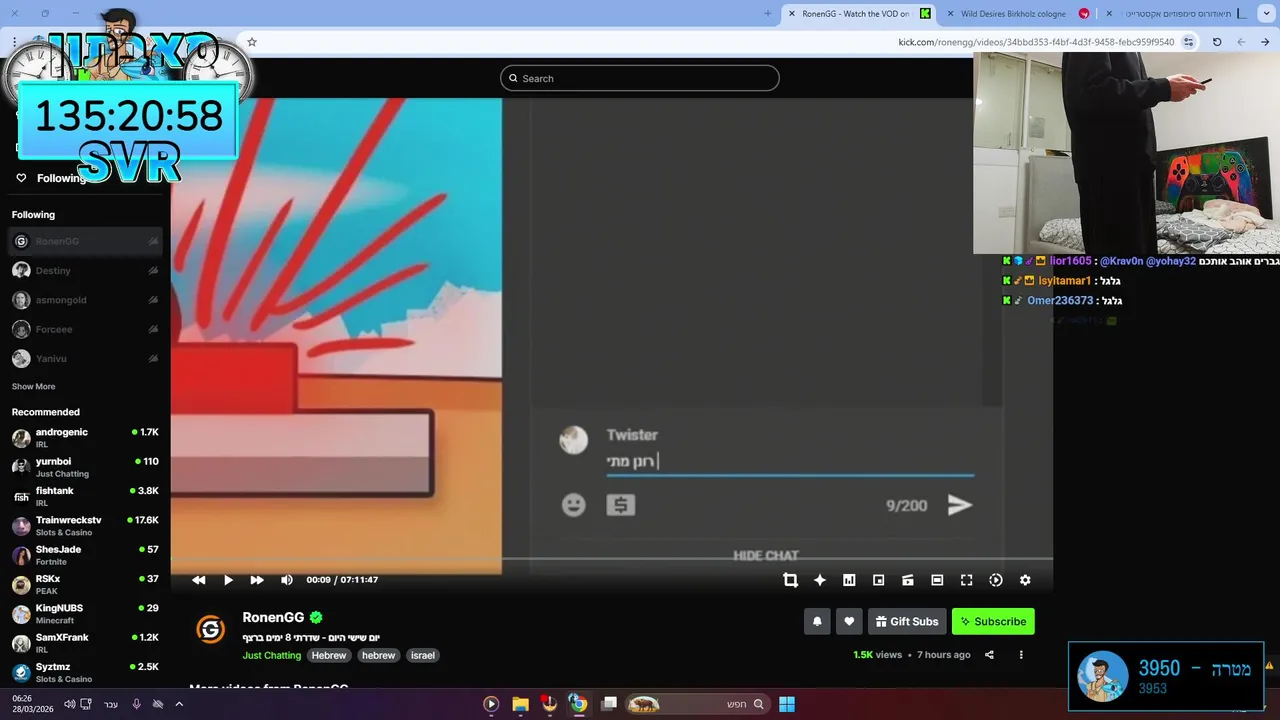
Task: Open the clip crop tool in player
Action: click(790, 580)
